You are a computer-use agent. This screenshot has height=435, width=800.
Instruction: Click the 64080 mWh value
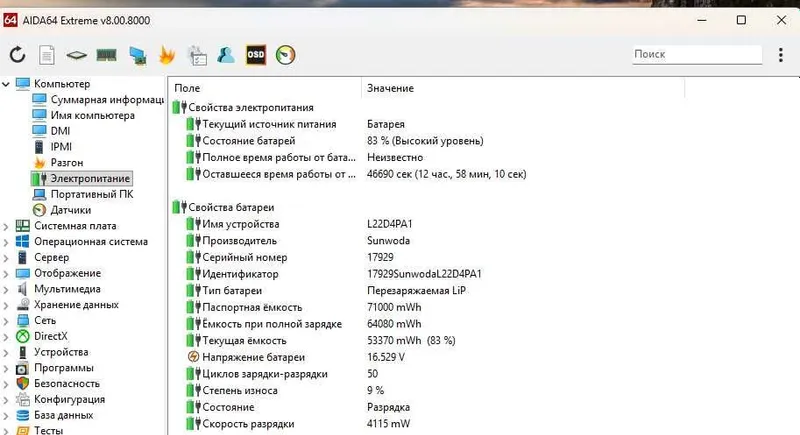394,324
